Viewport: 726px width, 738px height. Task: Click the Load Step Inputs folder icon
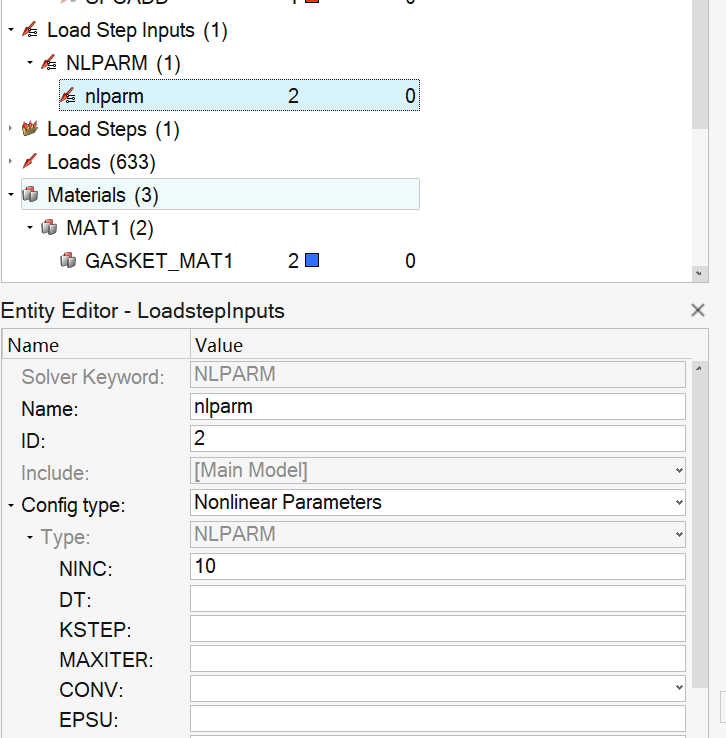click(29, 31)
